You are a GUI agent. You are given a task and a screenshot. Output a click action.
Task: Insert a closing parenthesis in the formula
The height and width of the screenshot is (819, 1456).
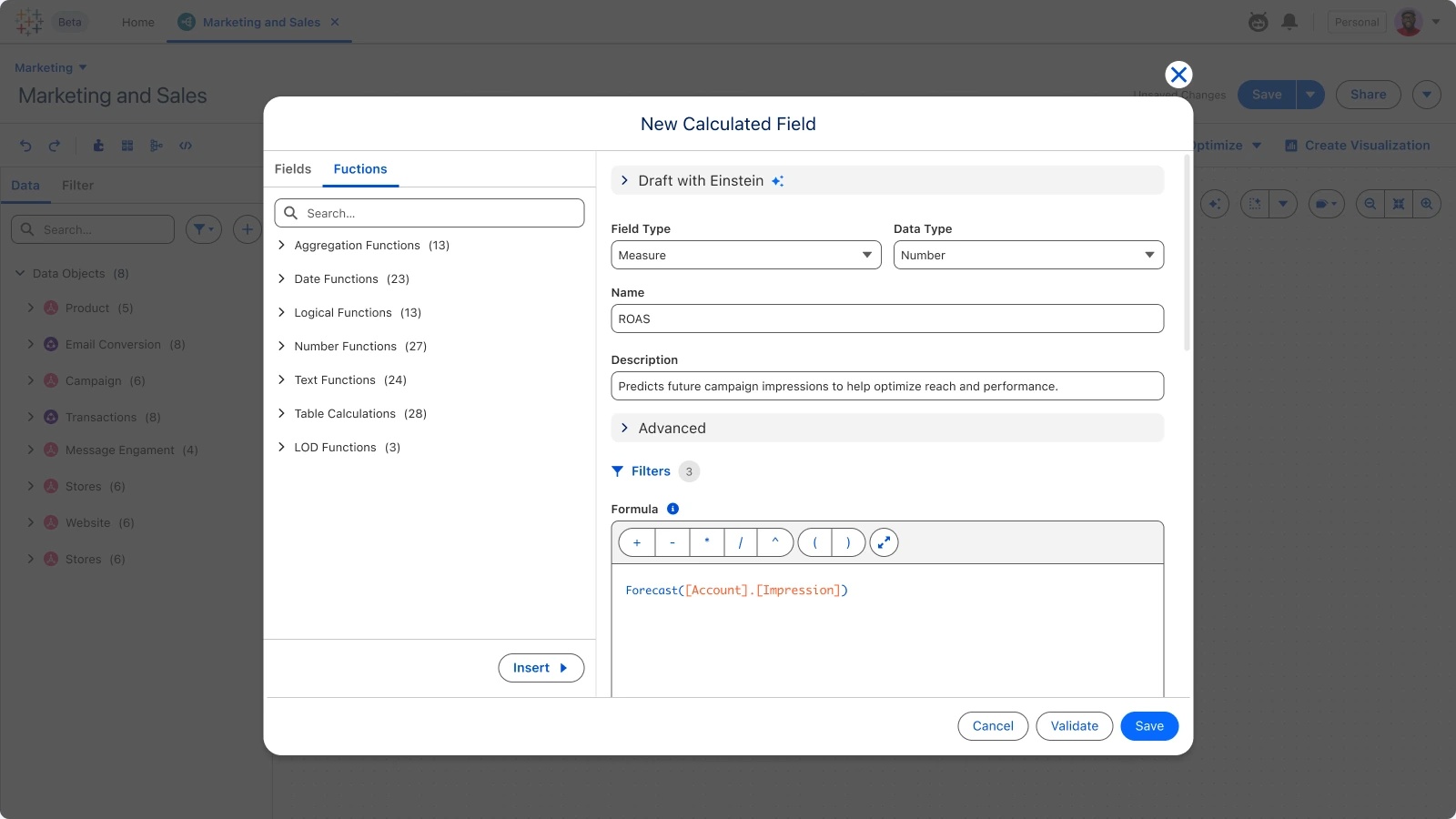849,542
